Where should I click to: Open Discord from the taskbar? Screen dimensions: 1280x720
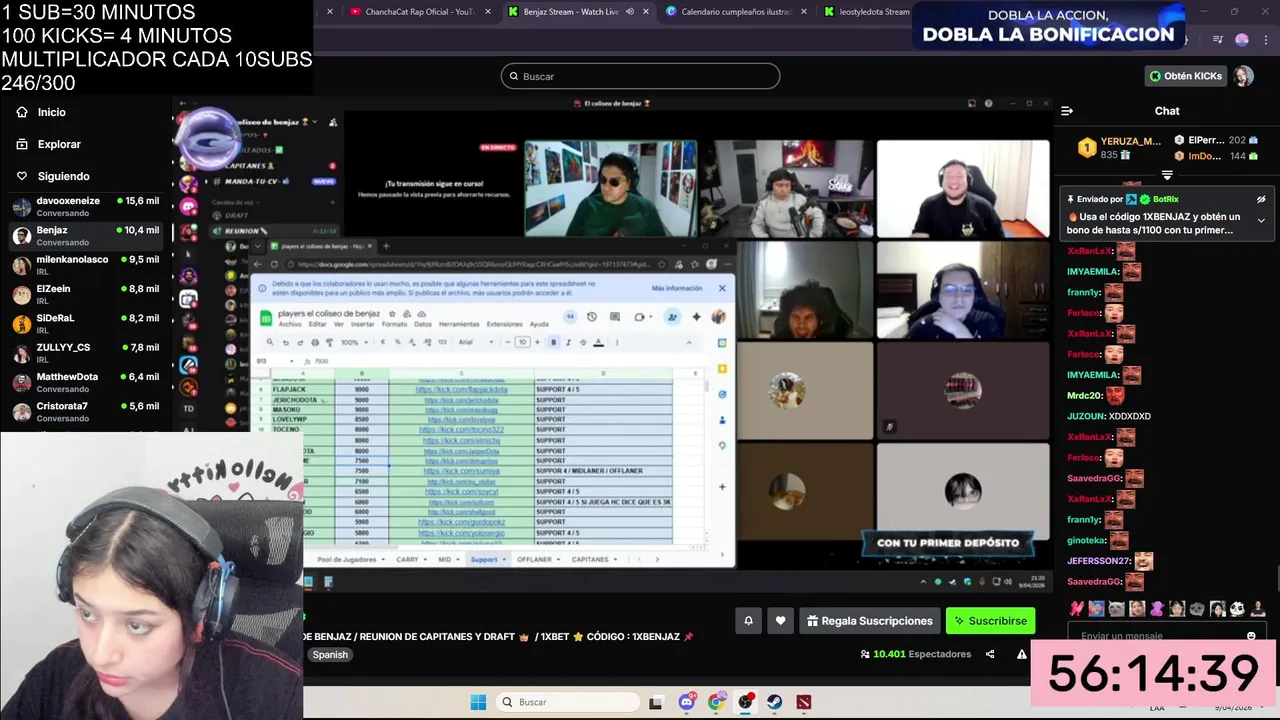click(687, 702)
